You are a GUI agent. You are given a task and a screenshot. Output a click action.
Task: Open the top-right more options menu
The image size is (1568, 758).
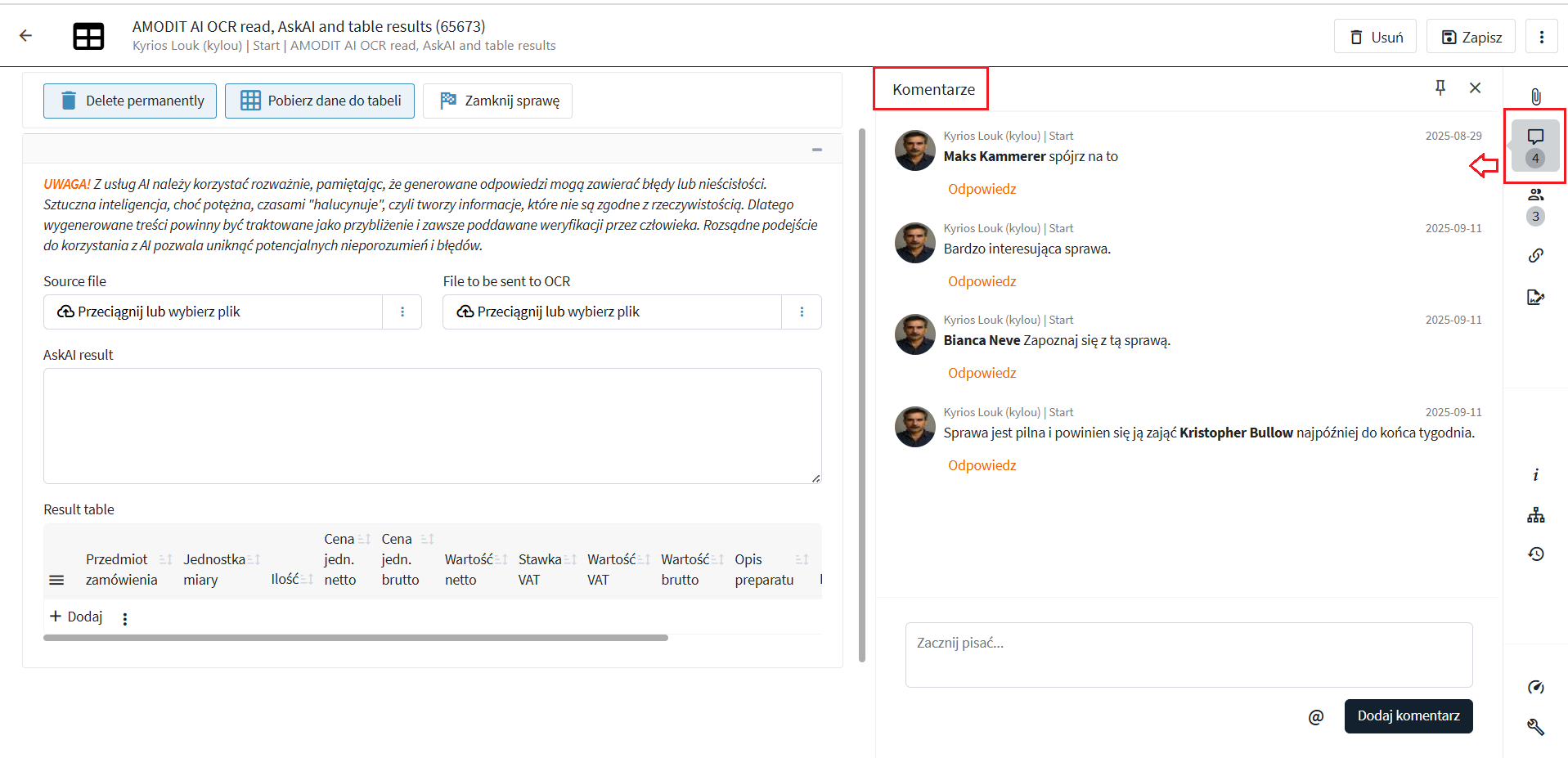pyautogui.click(x=1541, y=37)
